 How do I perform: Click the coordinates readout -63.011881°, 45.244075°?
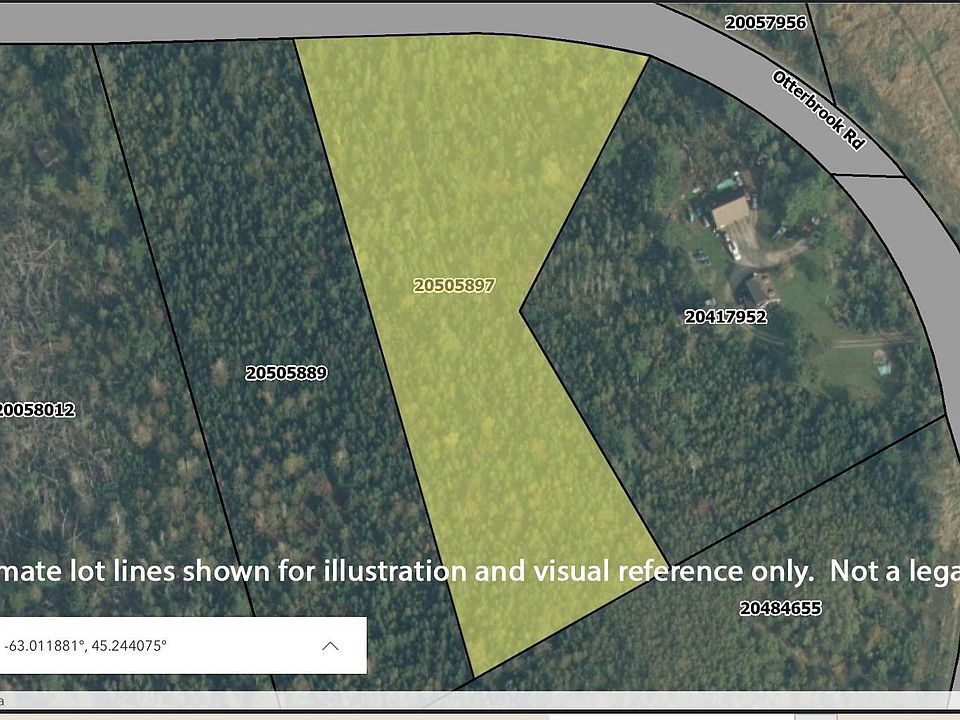click(x=85, y=645)
